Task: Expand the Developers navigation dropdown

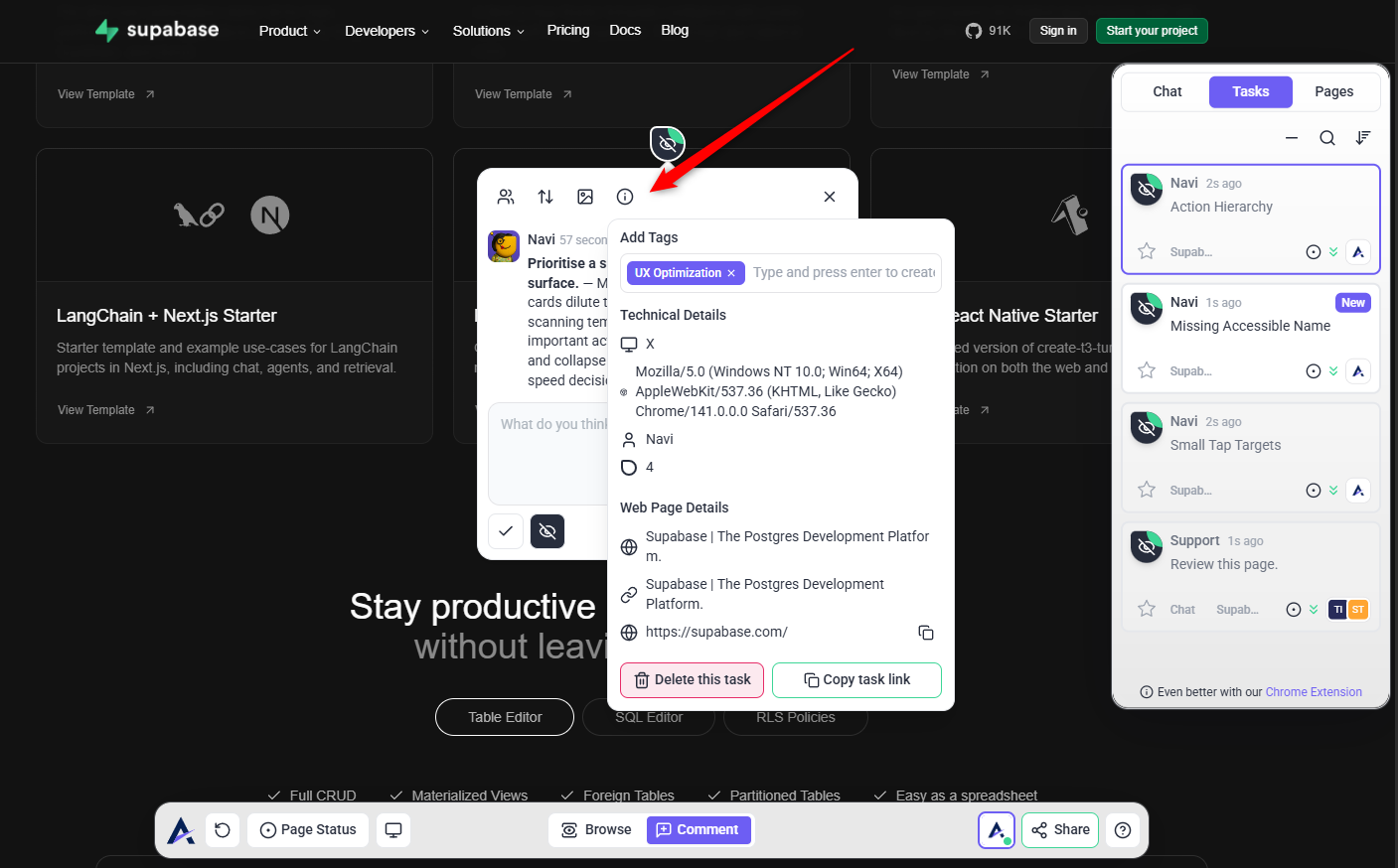Action: point(387,31)
